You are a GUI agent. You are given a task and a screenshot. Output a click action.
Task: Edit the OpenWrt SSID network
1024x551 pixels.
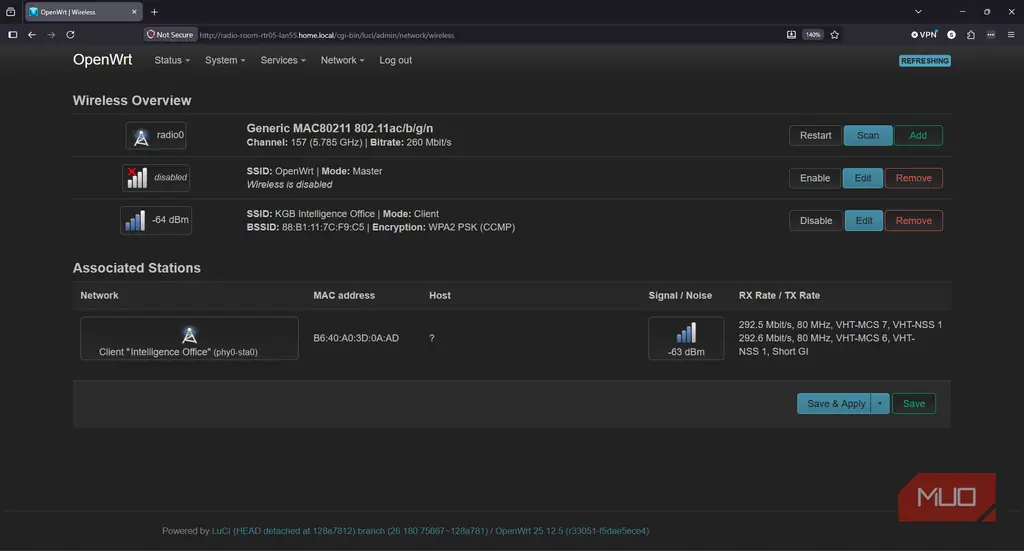[863, 178]
